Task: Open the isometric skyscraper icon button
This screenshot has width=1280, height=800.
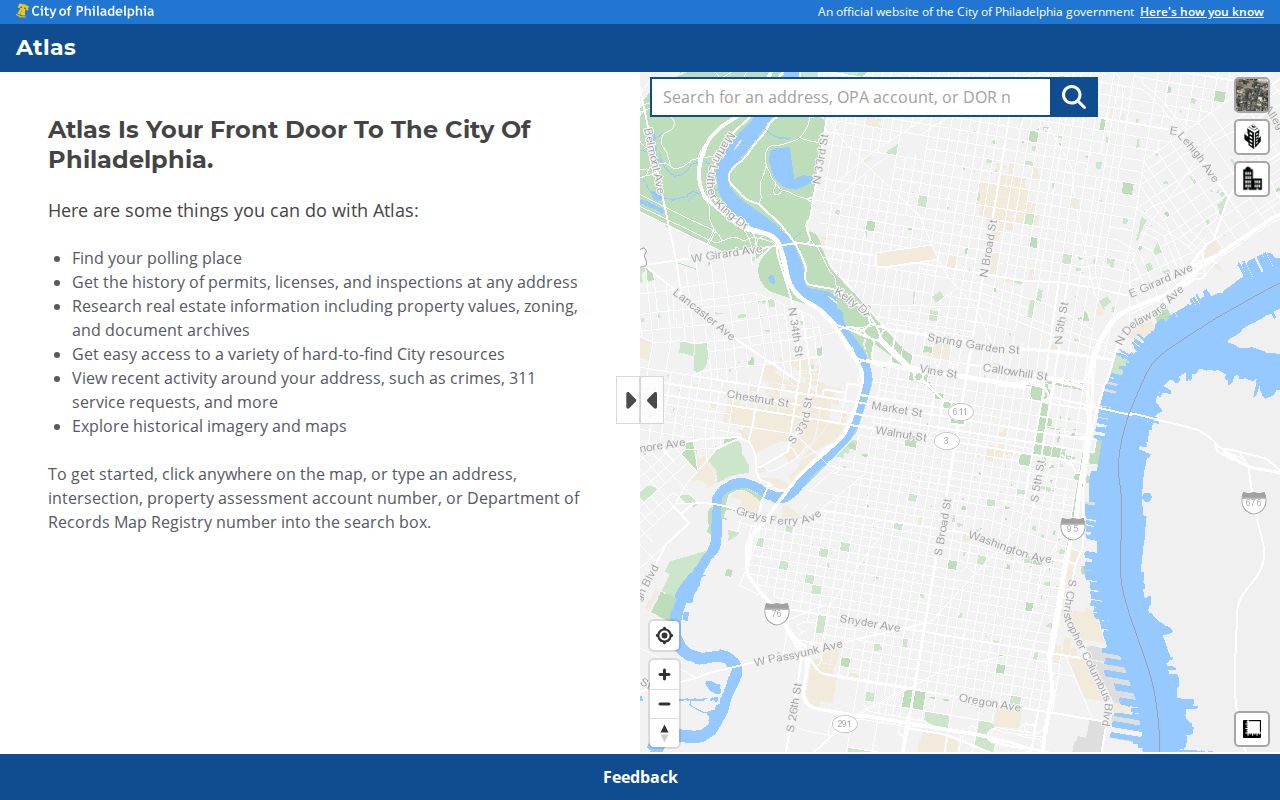Action: (x=1252, y=137)
